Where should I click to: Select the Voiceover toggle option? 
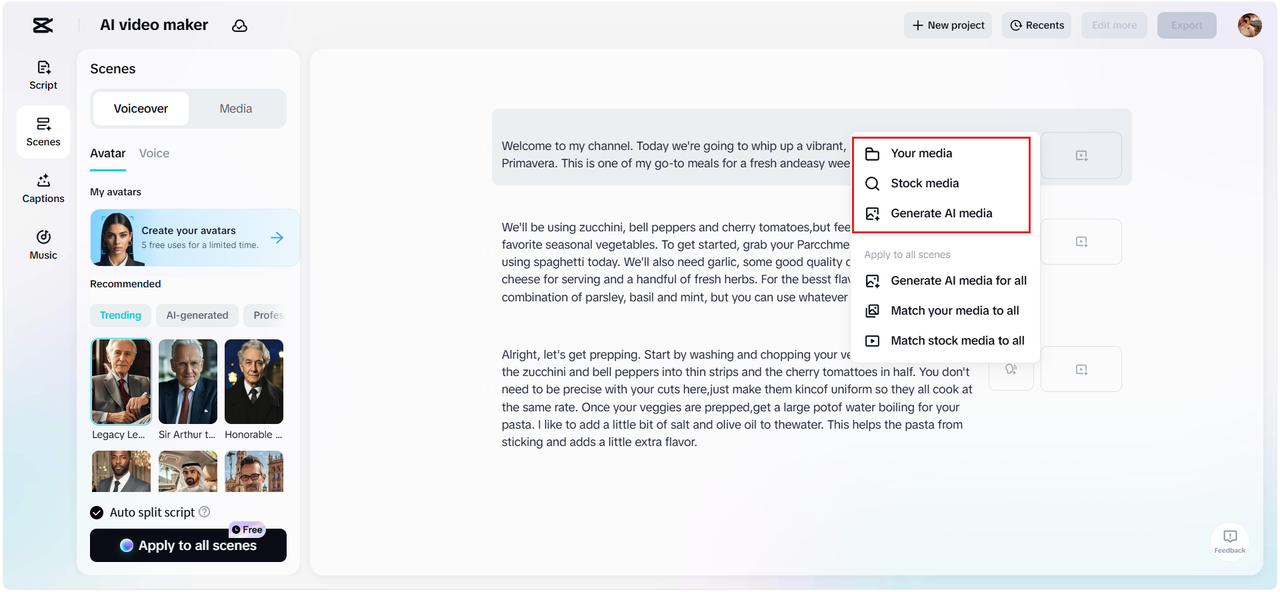tap(141, 109)
